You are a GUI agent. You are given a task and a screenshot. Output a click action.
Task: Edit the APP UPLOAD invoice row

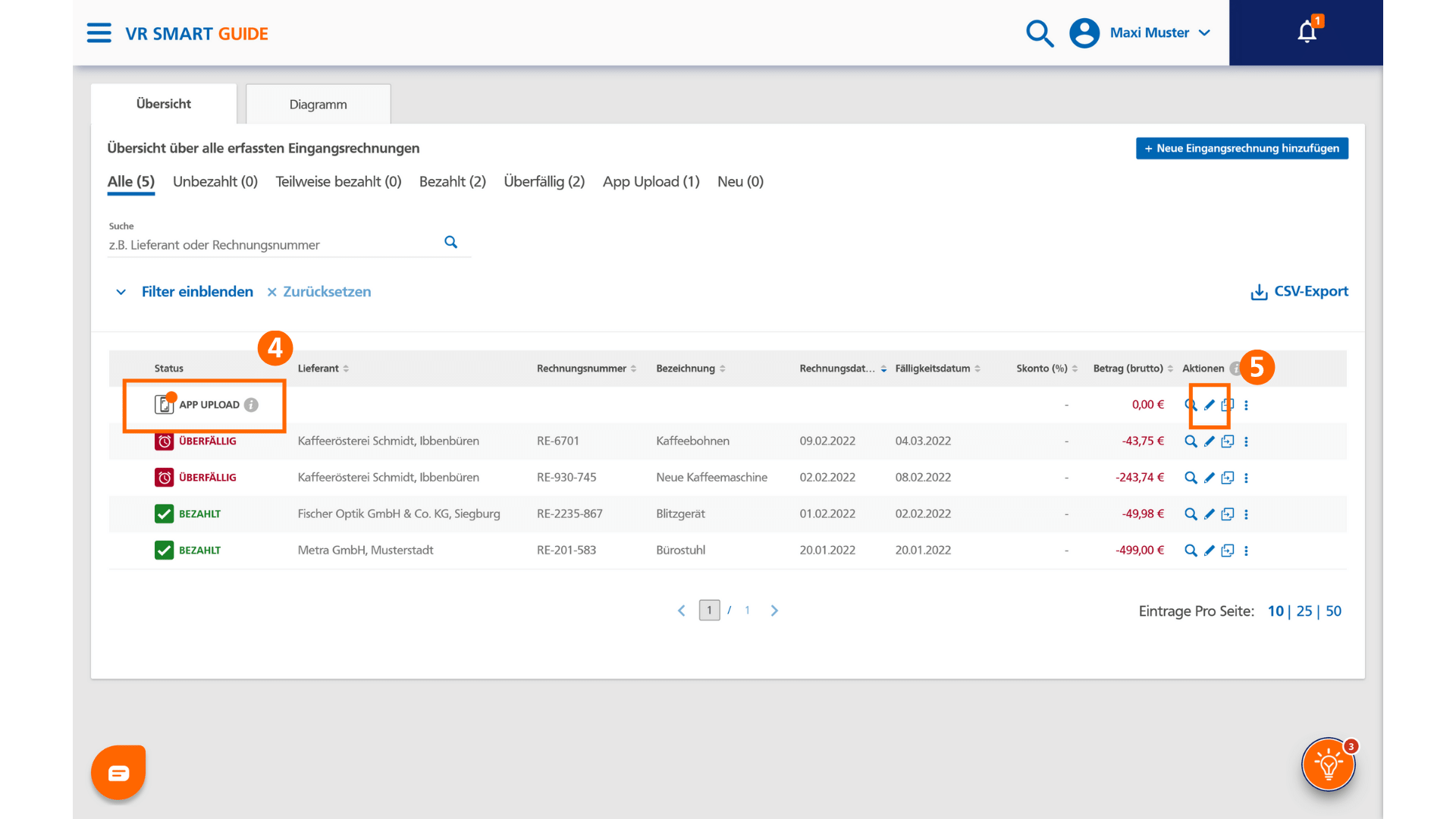[1210, 405]
